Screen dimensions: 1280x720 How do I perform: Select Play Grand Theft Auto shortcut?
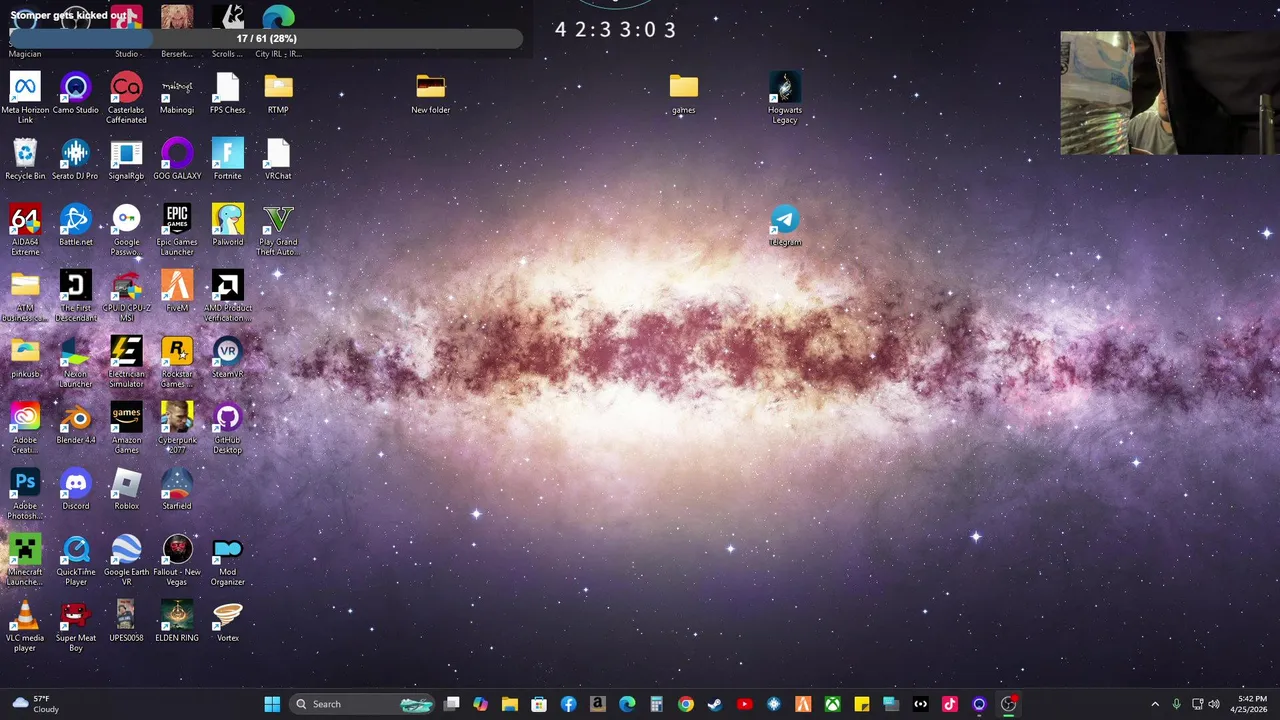(278, 230)
